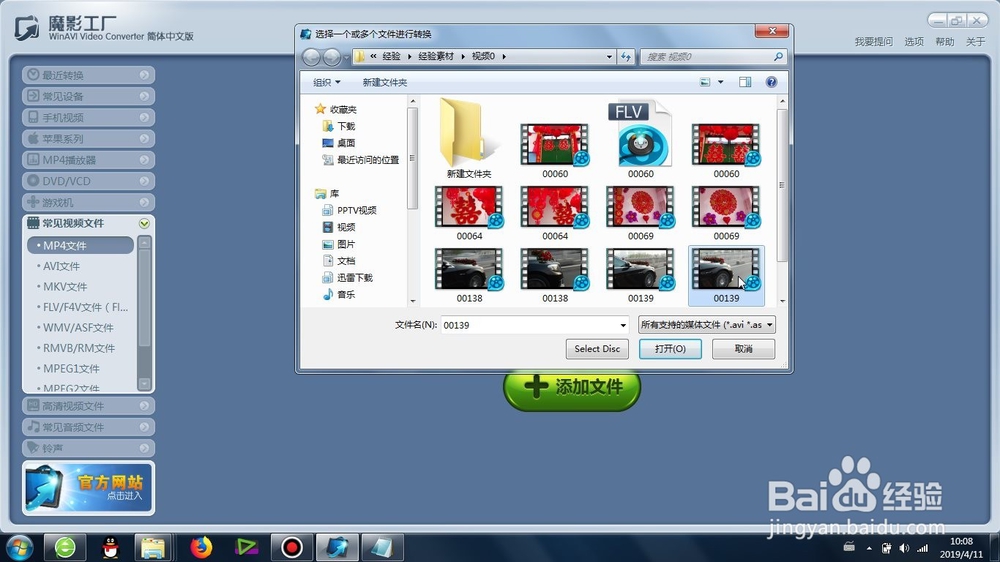Select WMV/ASF文件 output format
The image size is (1000, 562).
point(78,327)
